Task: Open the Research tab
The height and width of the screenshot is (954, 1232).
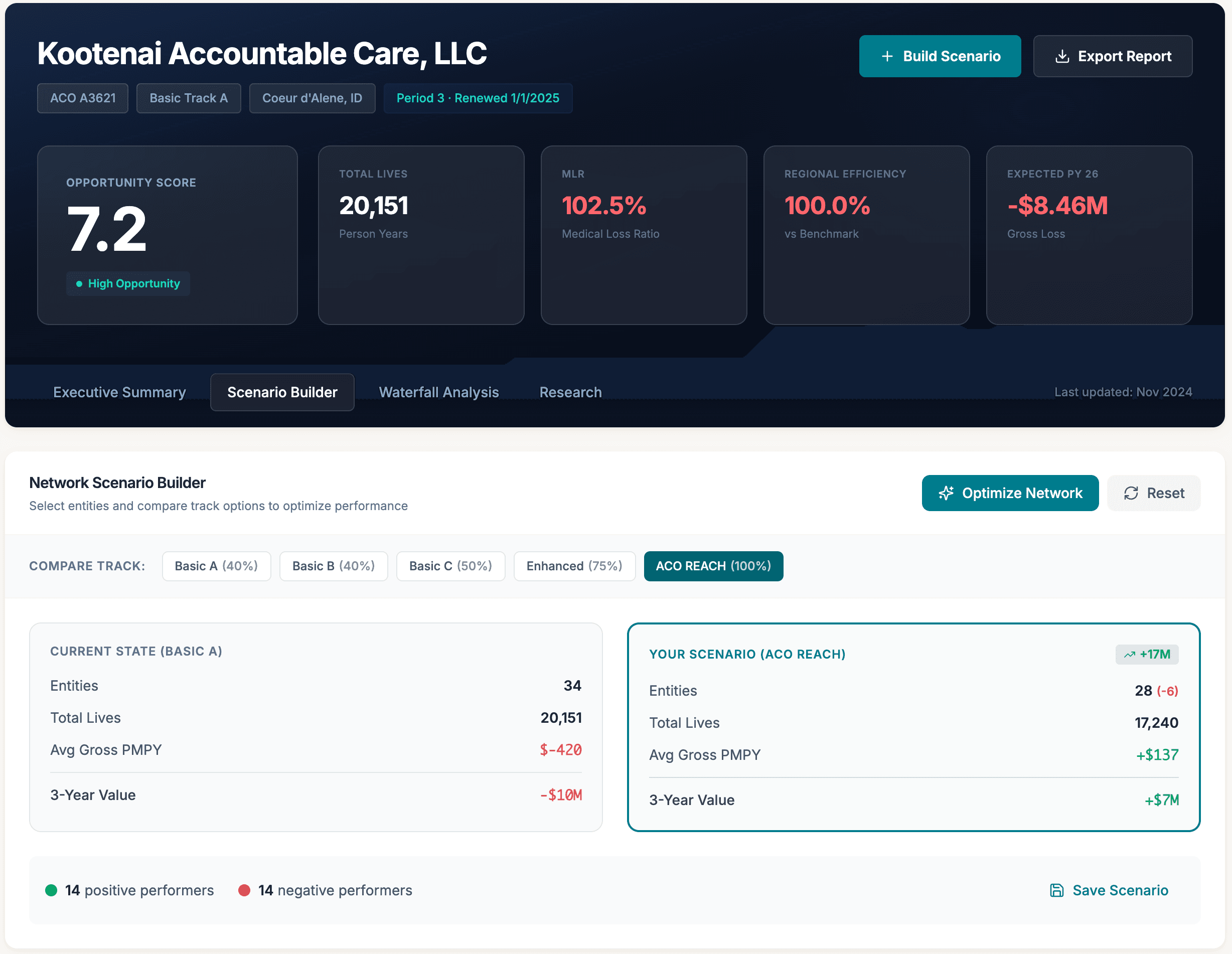Action: [570, 392]
